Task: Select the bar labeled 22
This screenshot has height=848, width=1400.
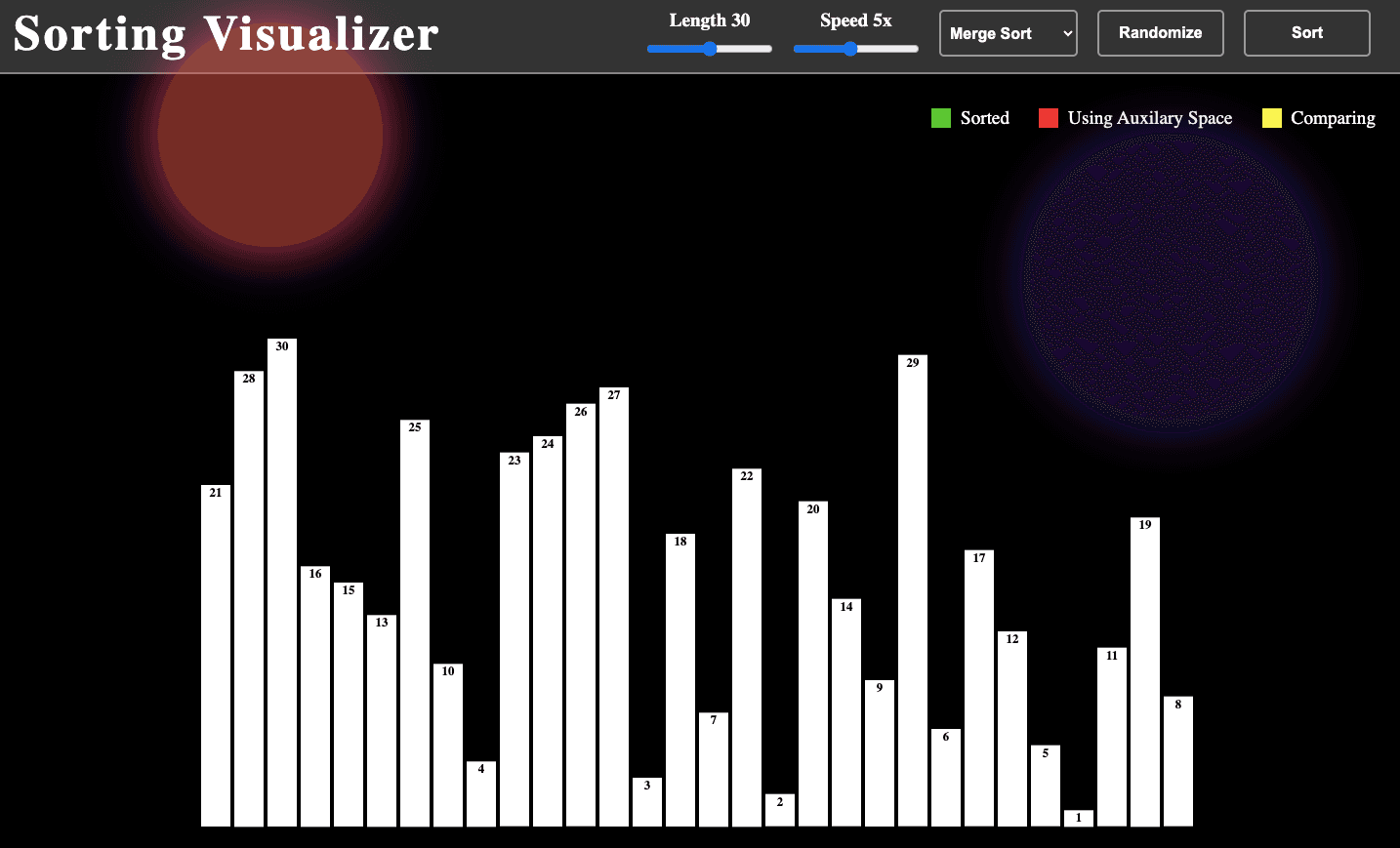Action: pos(747,648)
